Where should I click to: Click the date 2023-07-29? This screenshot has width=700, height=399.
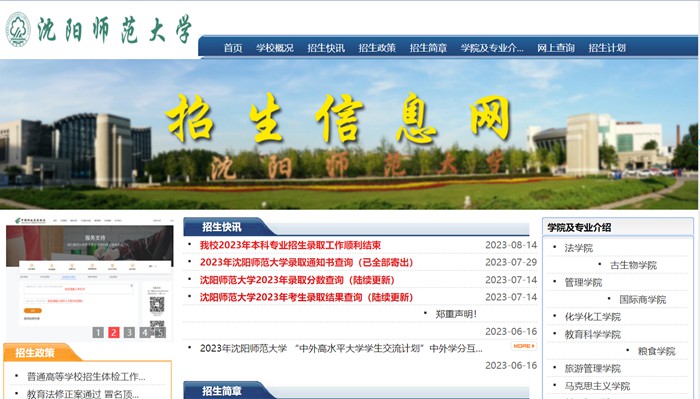click(511, 262)
